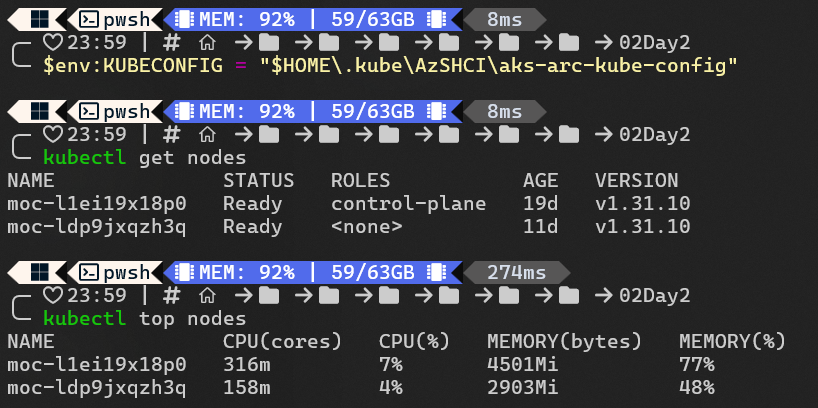
Task: Click the pwsh terminal icon above "kubectl get nodes"
Action: 89,110
